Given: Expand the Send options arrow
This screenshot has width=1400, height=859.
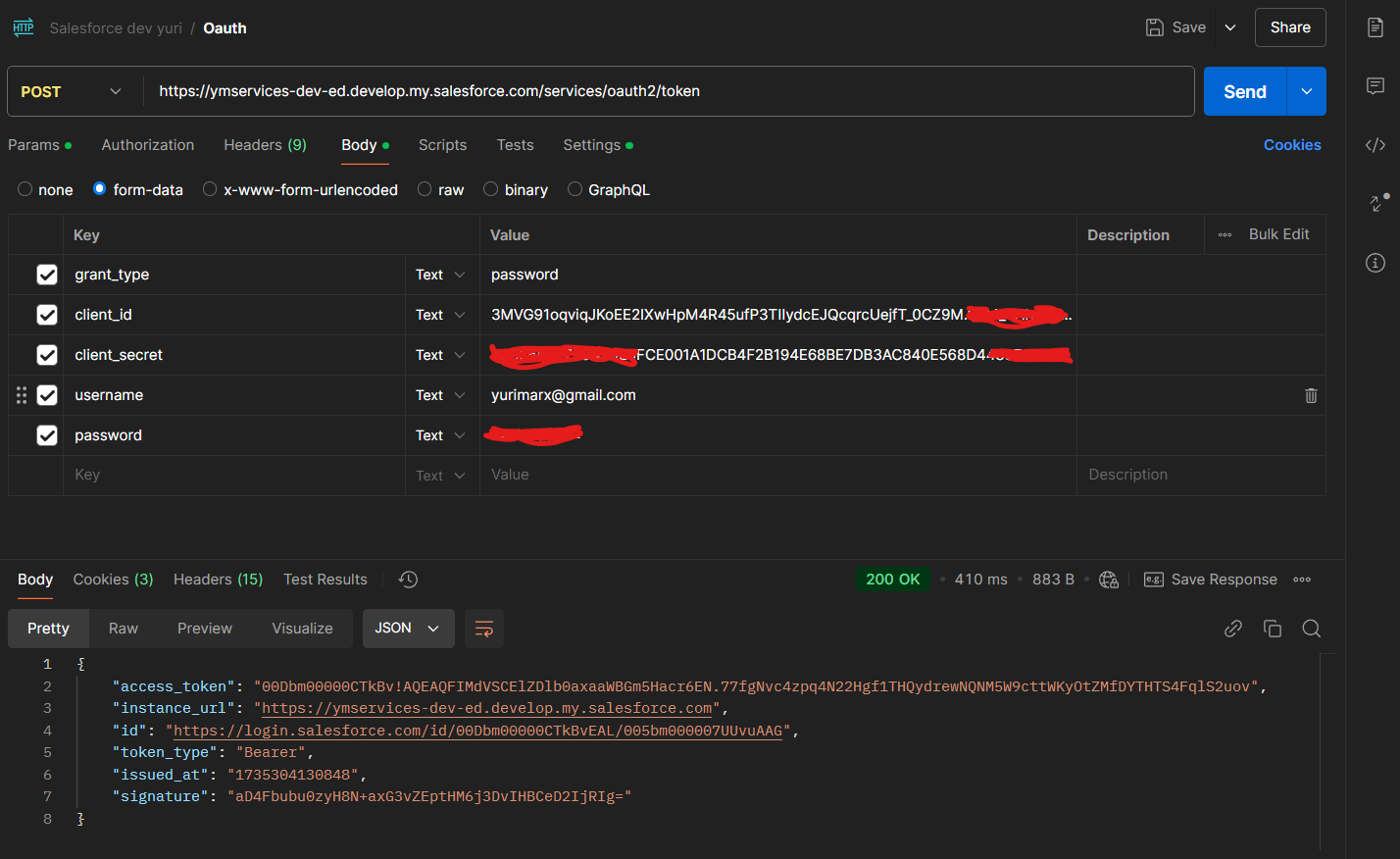Looking at the screenshot, I should coord(1307,91).
